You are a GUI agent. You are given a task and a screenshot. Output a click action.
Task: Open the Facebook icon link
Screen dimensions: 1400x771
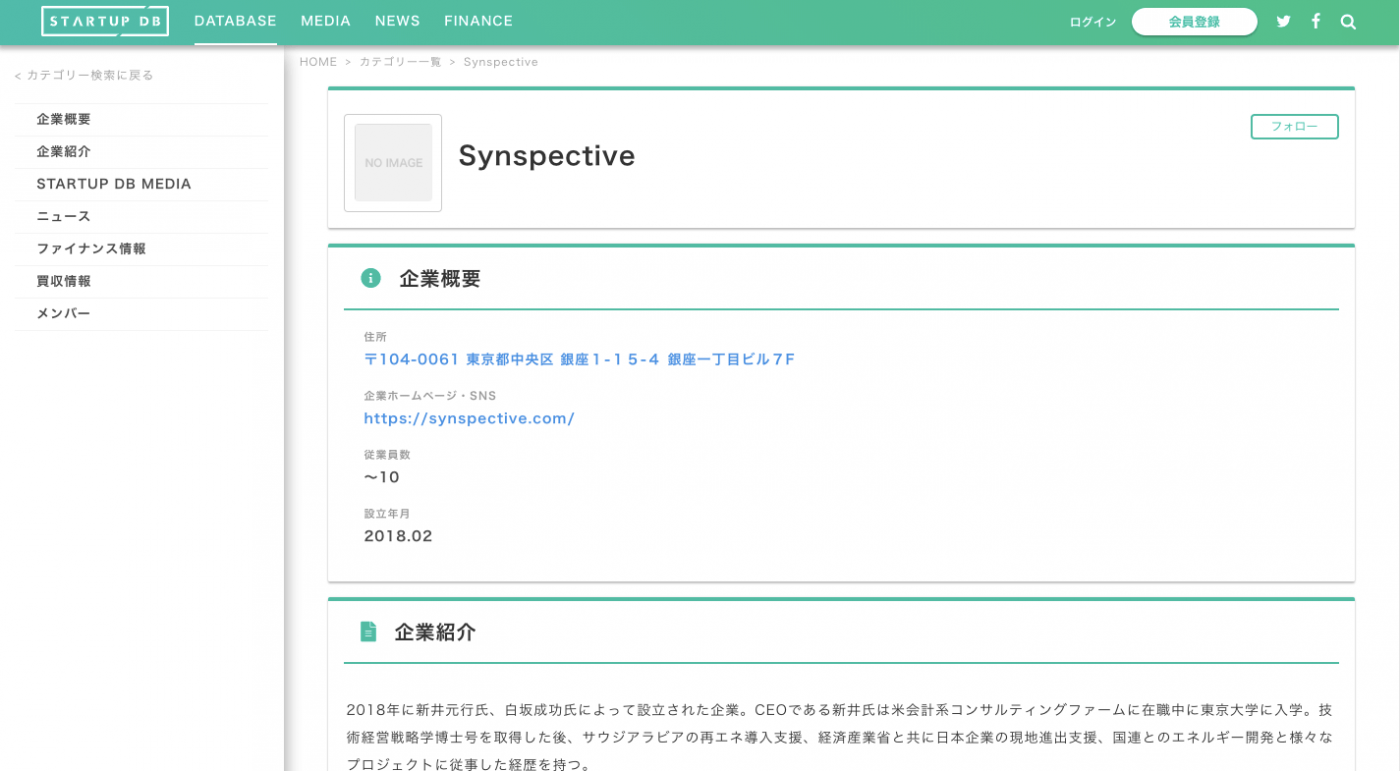tap(1316, 21)
